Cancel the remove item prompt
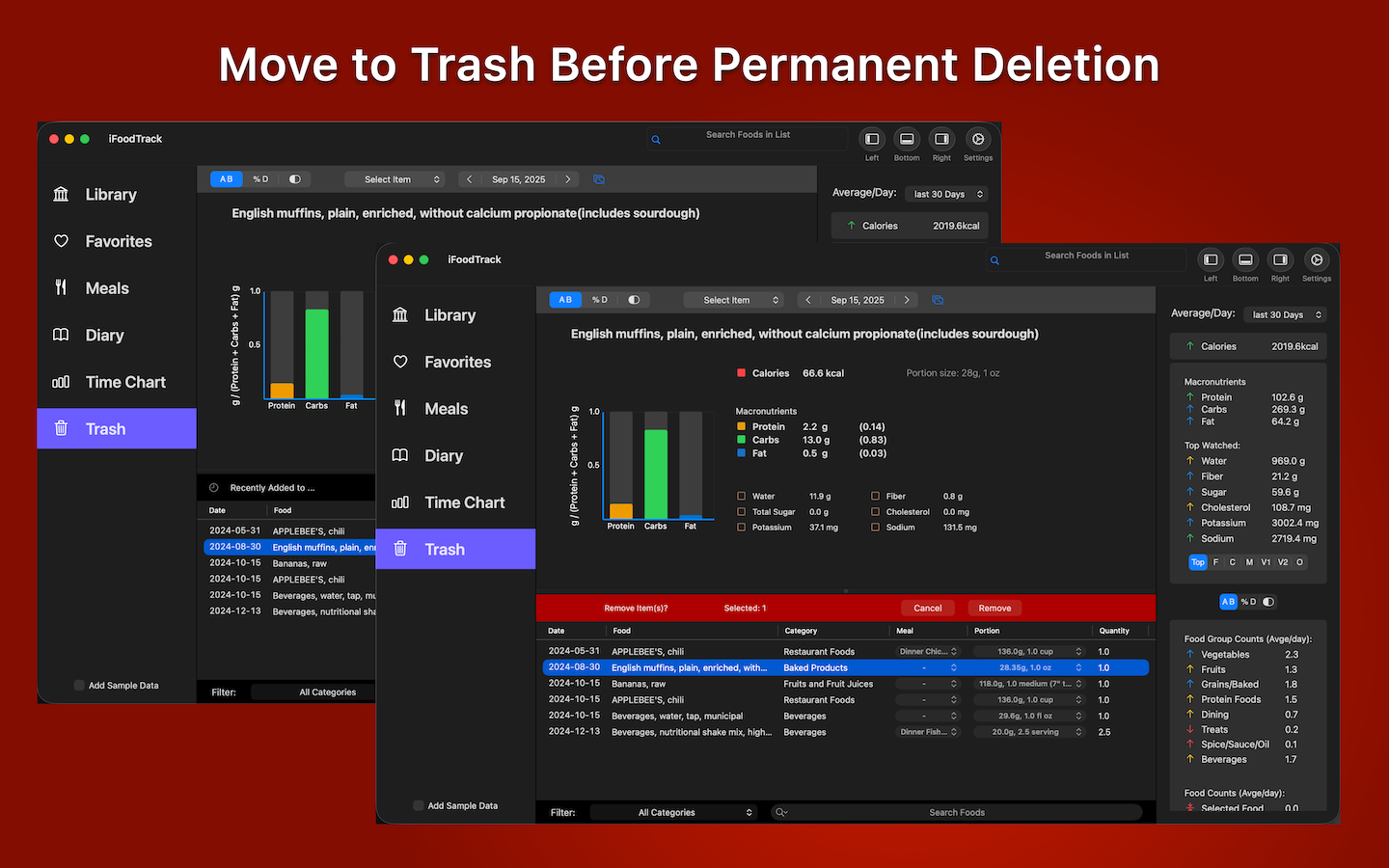Image resolution: width=1389 pixels, height=868 pixels. (927, 608)
